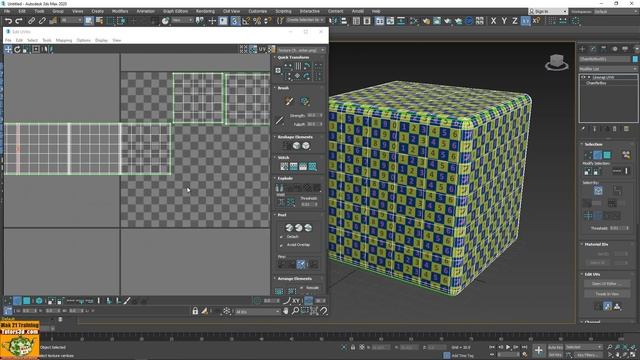Open the Mapping menu in Edit UVWs
The height and width of the screenshot is (360, 640).
[x=64, y=40]
